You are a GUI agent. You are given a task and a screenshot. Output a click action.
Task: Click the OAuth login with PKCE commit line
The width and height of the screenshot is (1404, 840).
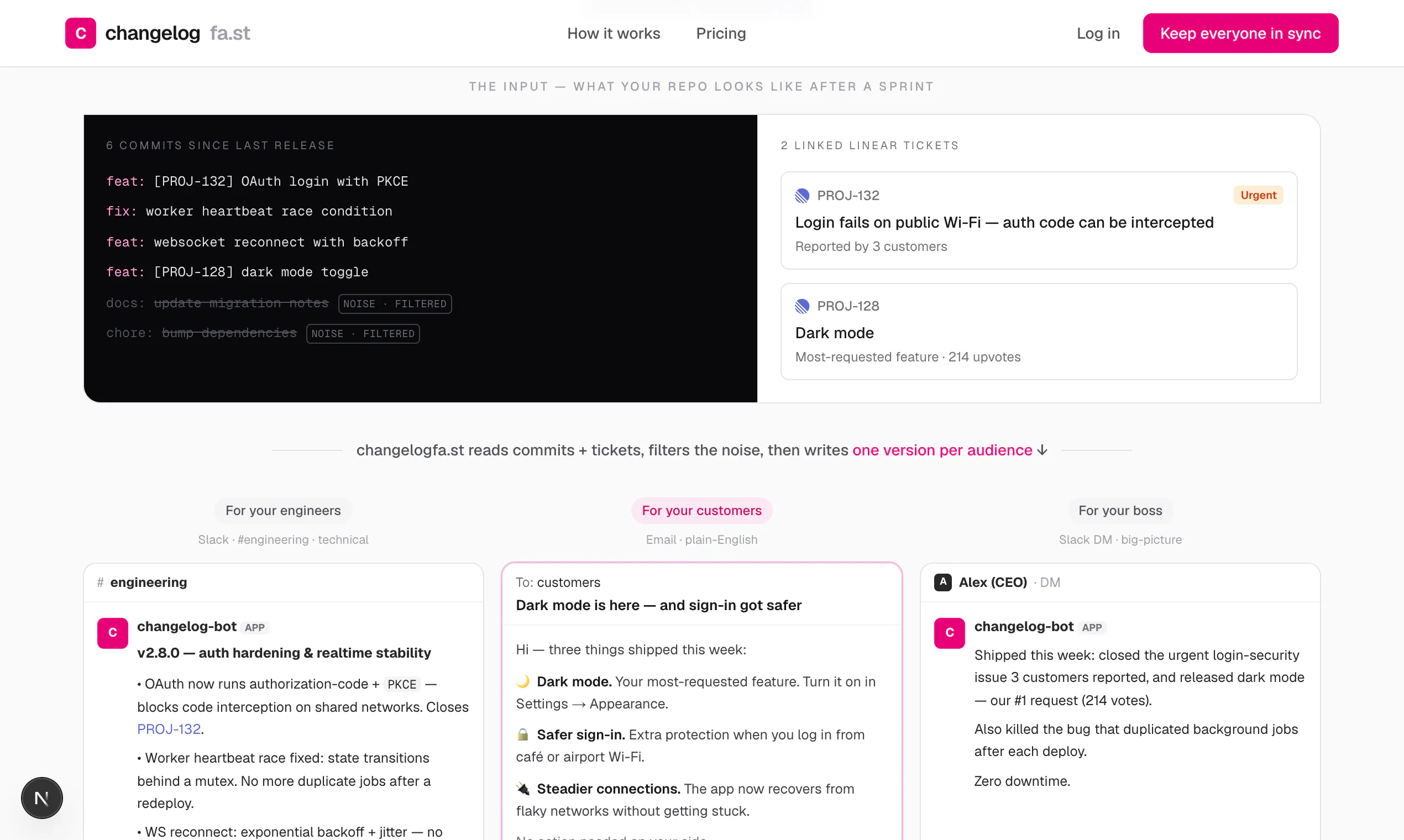257,181
